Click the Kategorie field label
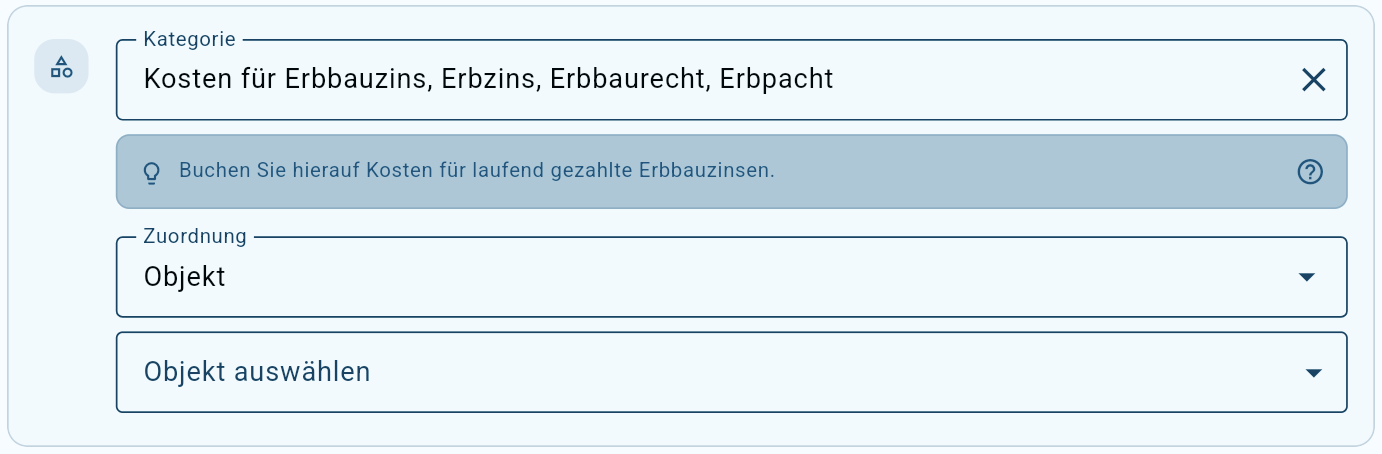1382x454 pixels. click(x=190, y=40)
